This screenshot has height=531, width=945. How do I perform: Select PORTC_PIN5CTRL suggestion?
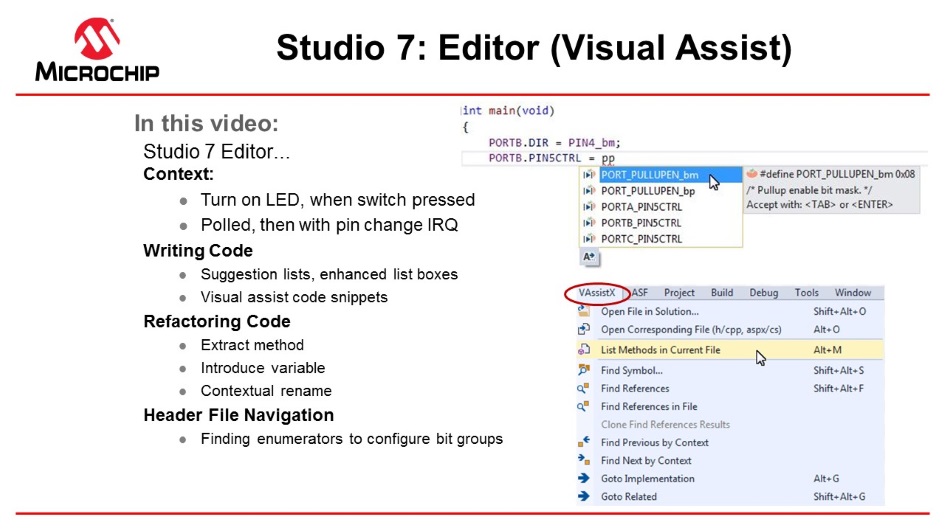661,239
